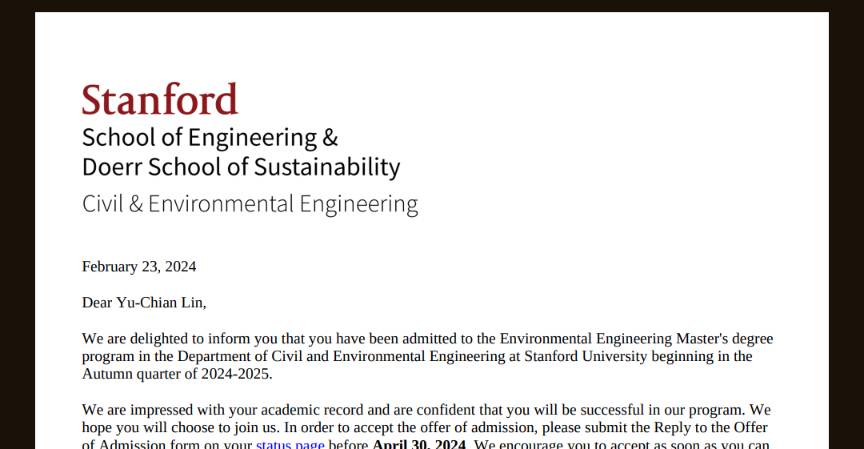The height and width of the screenshot is (449, 864).
Task: Click the phrase "Environmental Engineering Master's degree"
Action: (x=636, y=339)
